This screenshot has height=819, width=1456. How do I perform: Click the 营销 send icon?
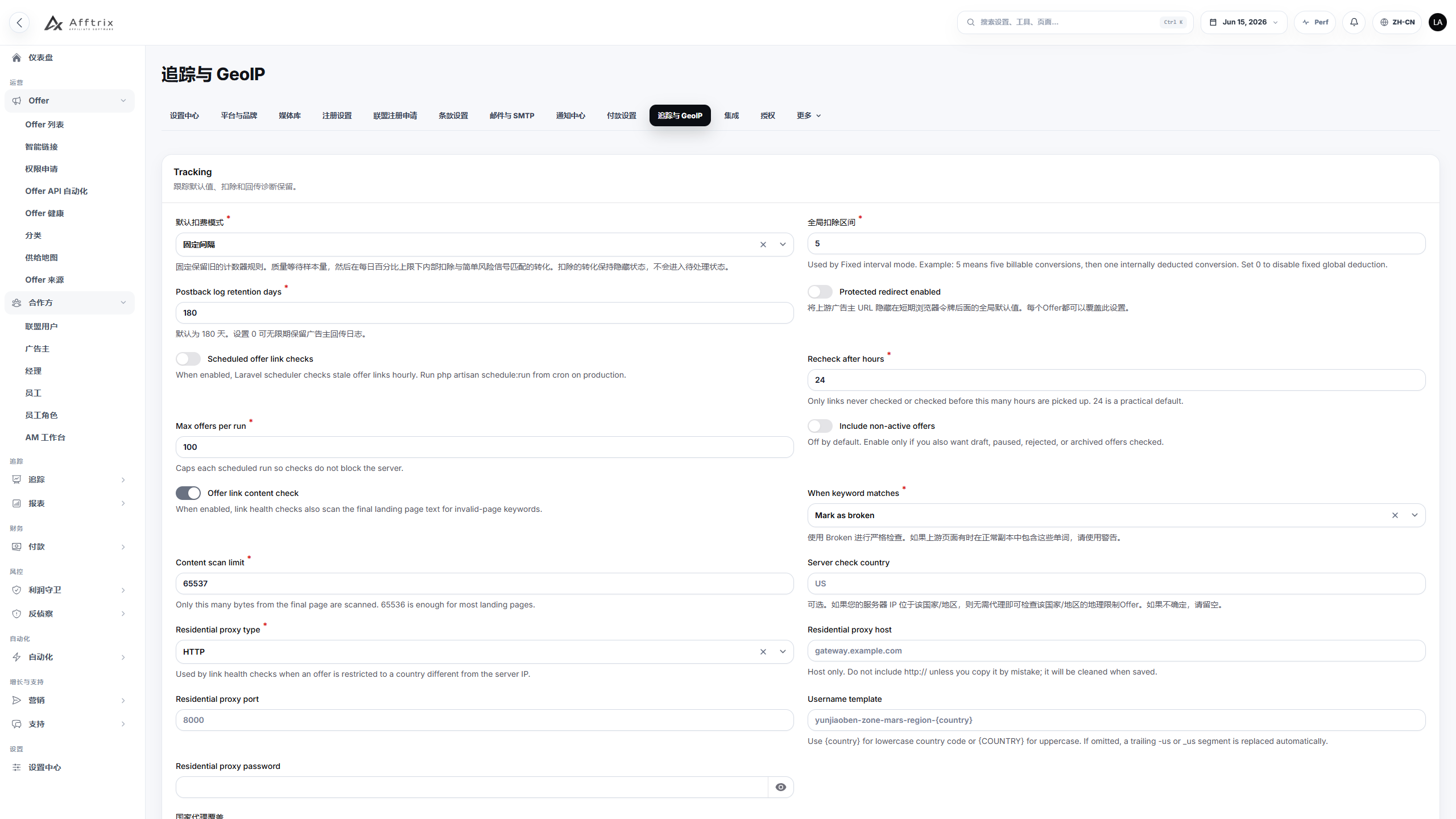[16, 700]
